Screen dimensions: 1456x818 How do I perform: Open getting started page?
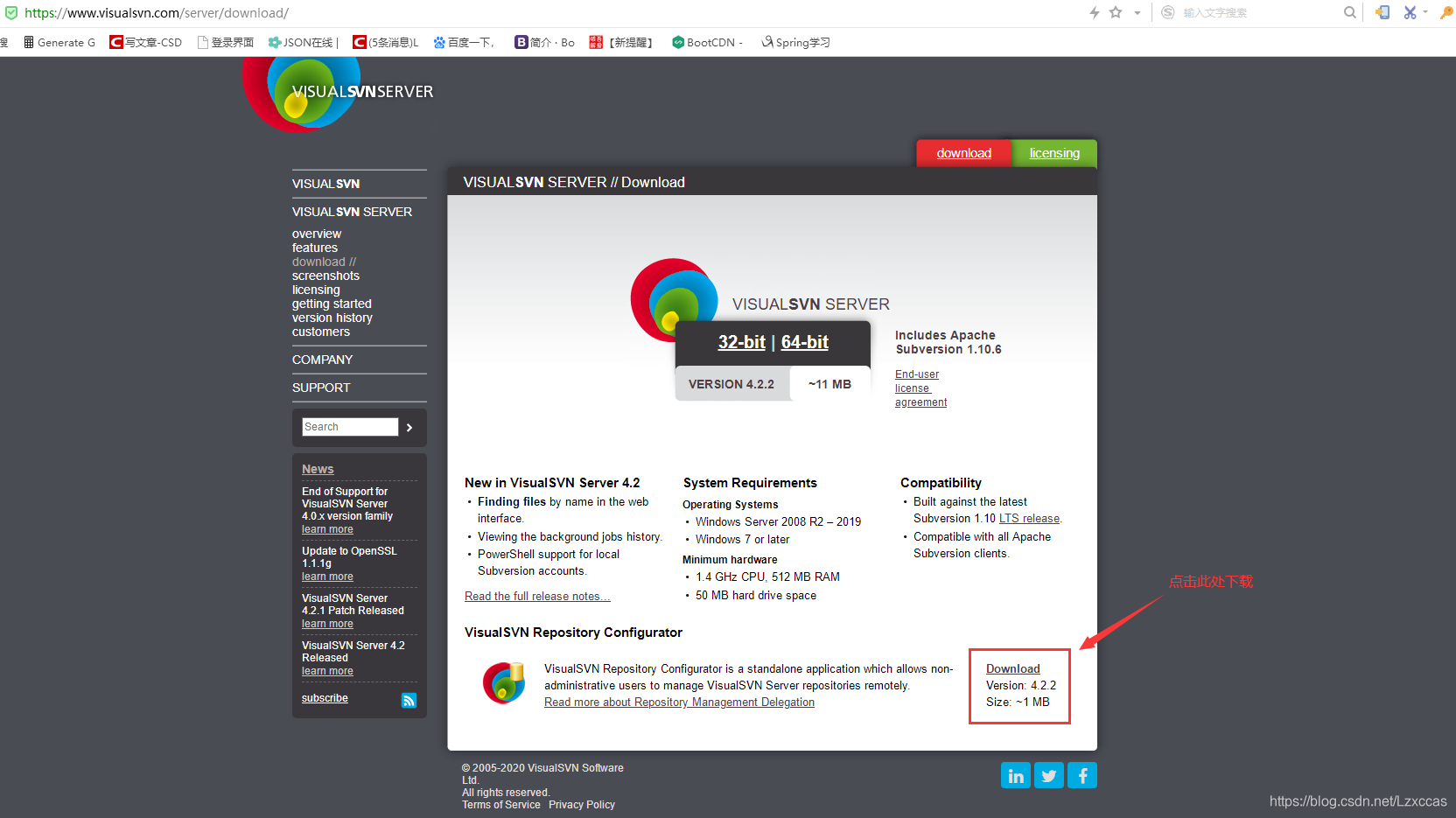tap(332, 304)
